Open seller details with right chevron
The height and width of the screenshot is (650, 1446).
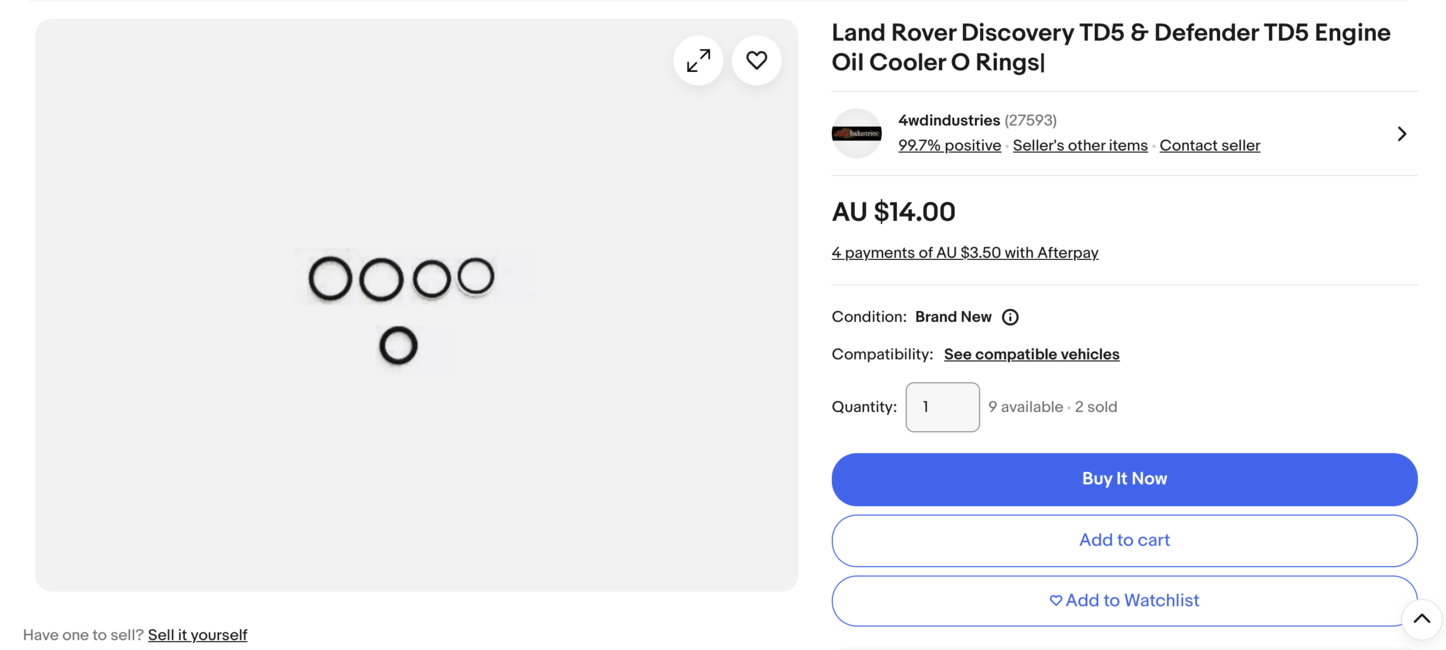pos(1401,134)
